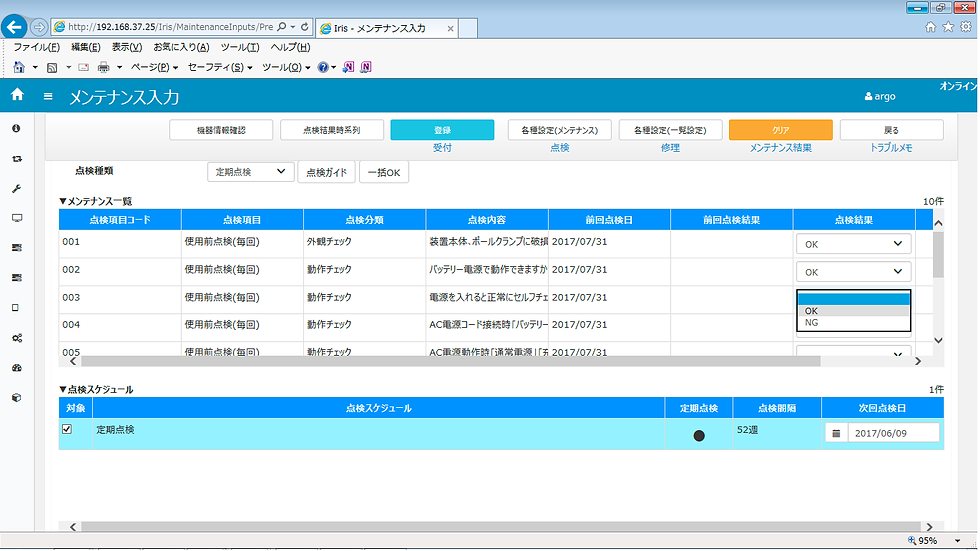The image size is (980, 551).
Task: Open the ツール(O) dropdown in the command bar
Action: coord(286,67)
